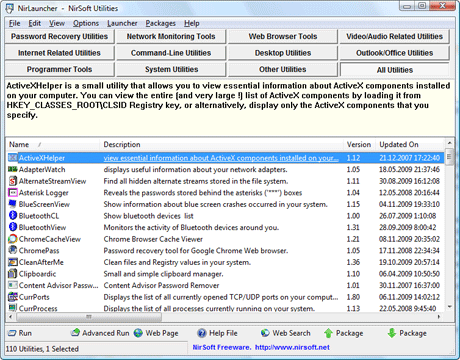The height and width of the screenshot is (360, 460).
Task: Open the utility's Web Page
Action: click(x=156, y=333)
